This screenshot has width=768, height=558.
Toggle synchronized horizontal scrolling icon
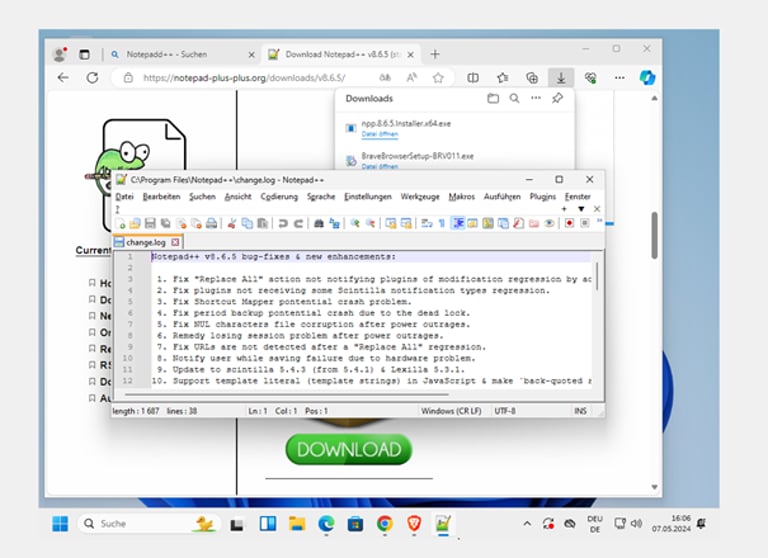point(406,224)
